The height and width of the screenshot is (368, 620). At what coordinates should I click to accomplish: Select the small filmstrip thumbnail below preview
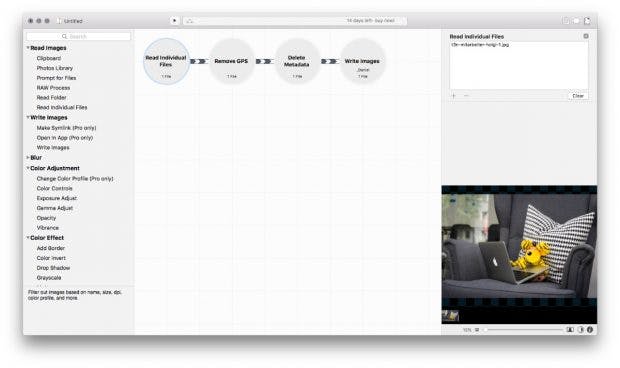(450, 316)
